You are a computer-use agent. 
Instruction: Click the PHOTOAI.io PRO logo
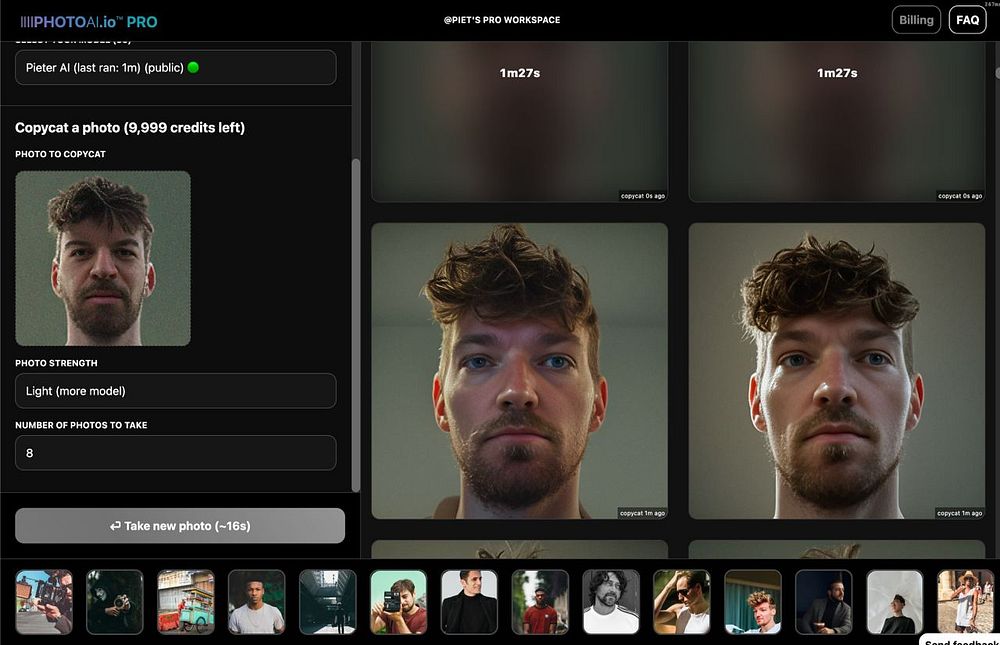[89, 22]
